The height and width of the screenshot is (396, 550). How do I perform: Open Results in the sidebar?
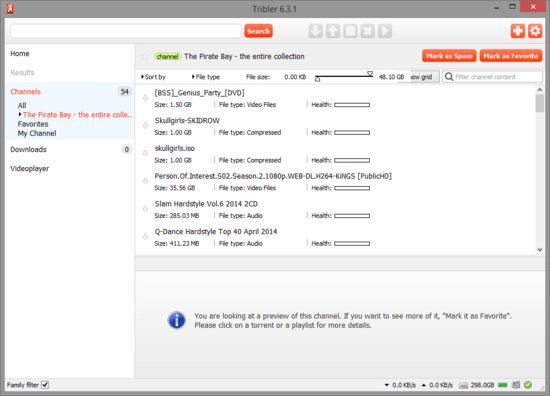(22, 73)
